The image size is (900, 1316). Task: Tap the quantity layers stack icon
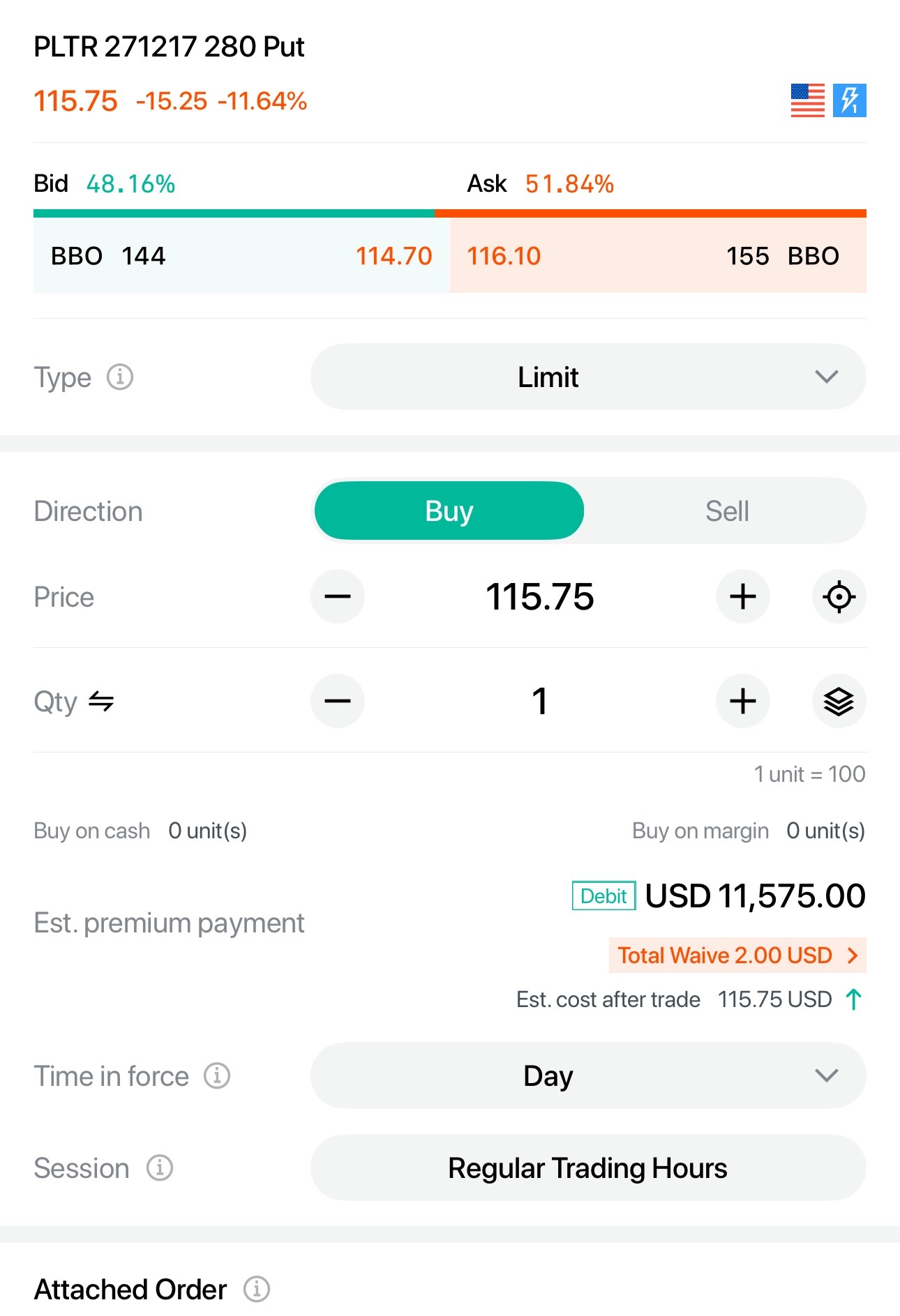[839, 702]
